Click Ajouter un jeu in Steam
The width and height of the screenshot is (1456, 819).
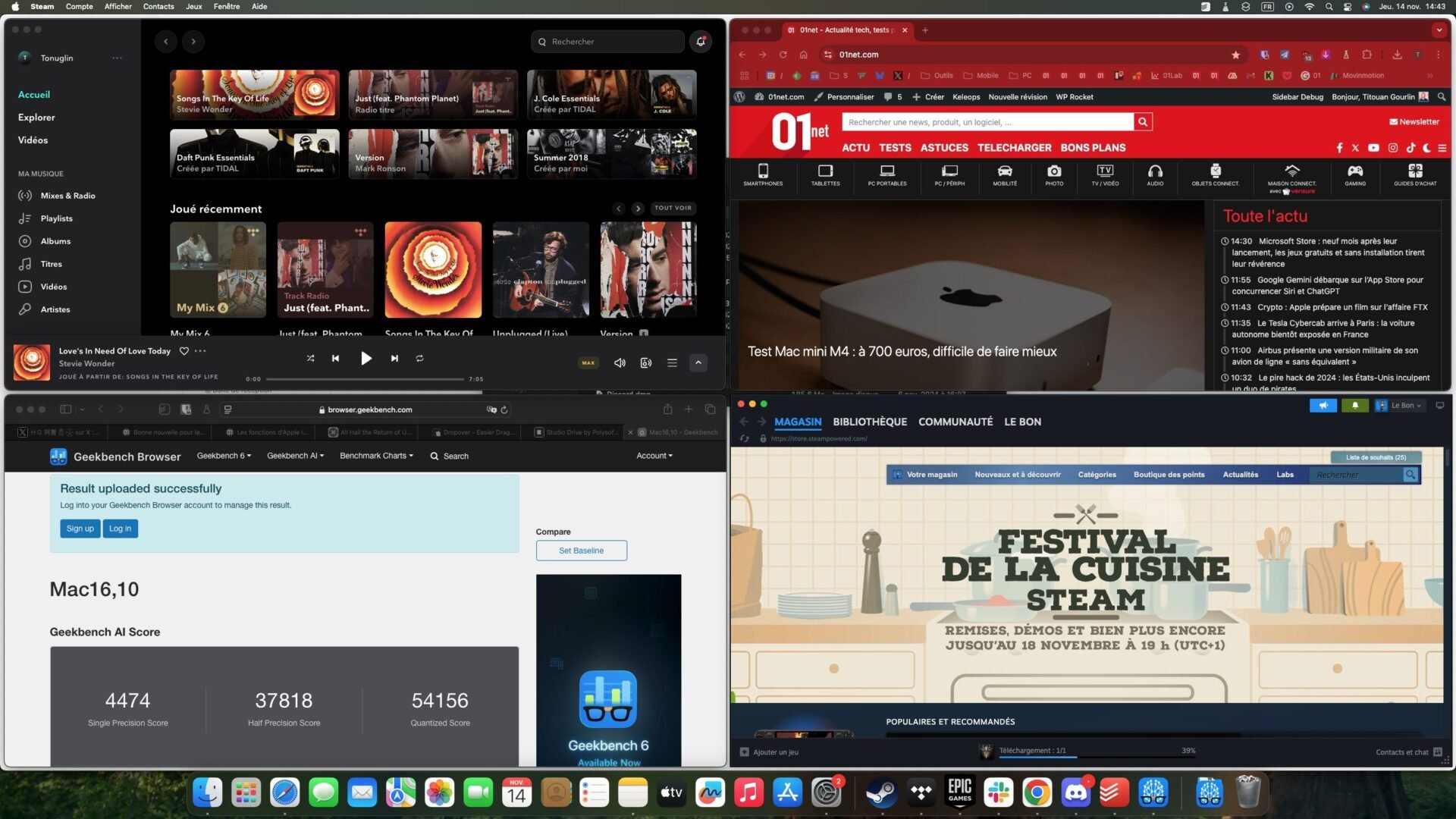coord(769,752)
